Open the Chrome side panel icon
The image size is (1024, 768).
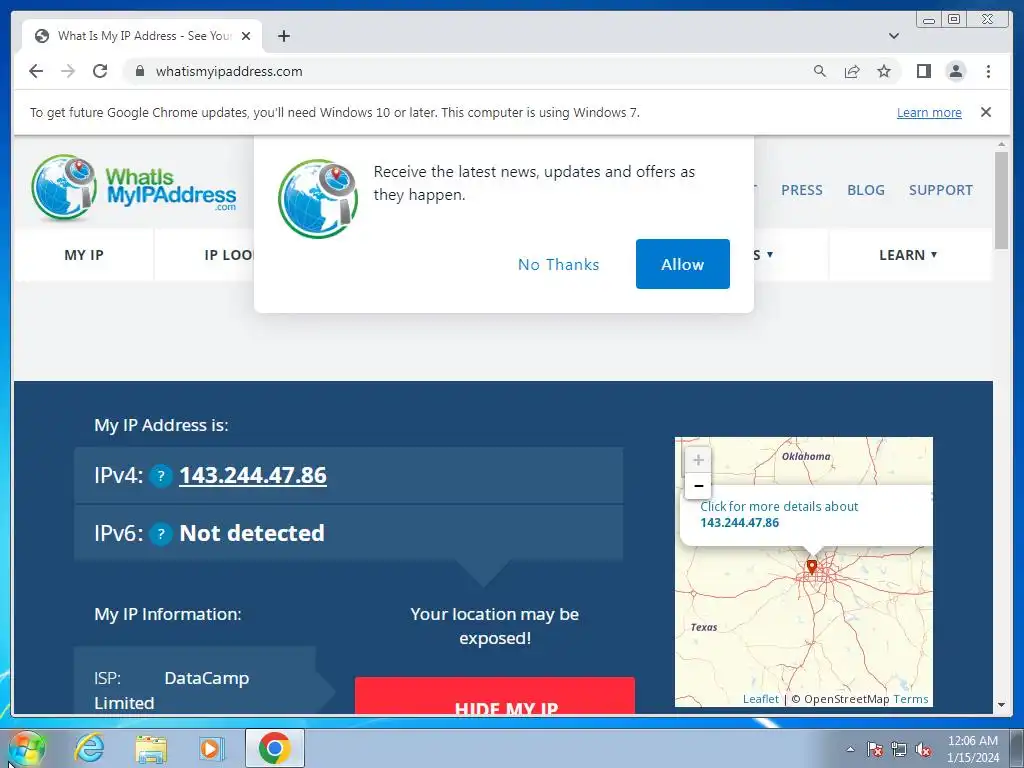[923, 71]
